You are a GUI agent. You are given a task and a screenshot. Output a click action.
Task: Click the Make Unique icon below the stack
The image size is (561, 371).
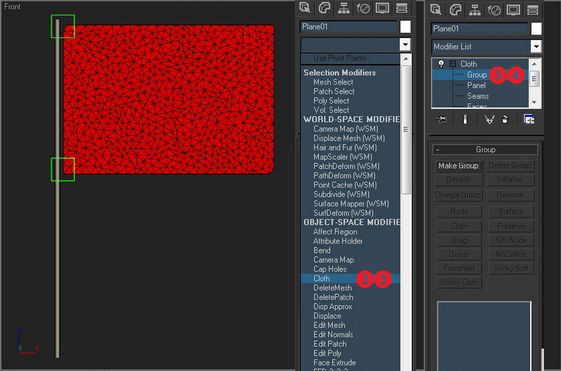[489, 119]
